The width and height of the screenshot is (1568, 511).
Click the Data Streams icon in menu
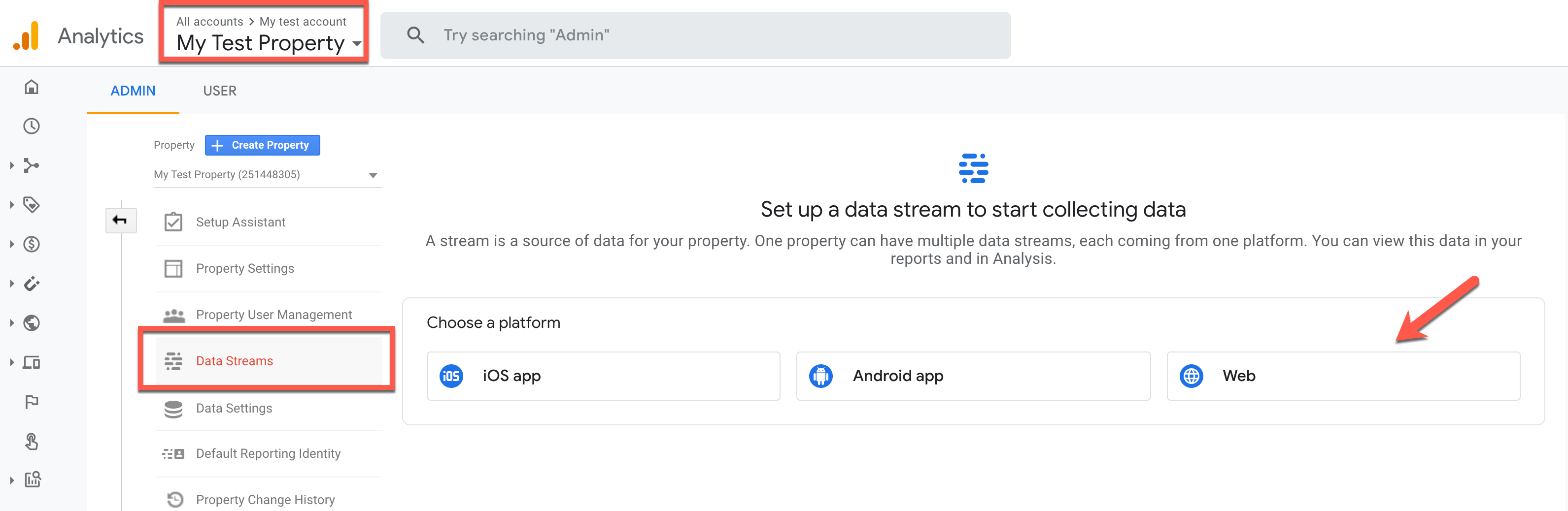(x=173, y=361)
